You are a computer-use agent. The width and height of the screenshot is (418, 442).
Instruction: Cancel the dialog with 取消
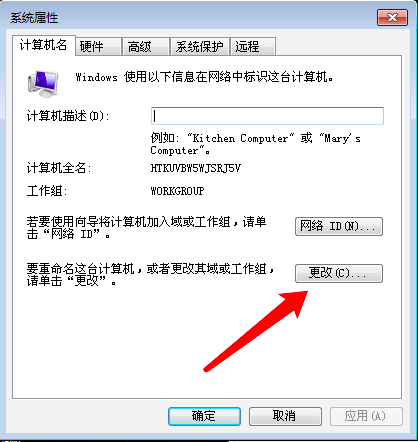[x=285, y=416]
